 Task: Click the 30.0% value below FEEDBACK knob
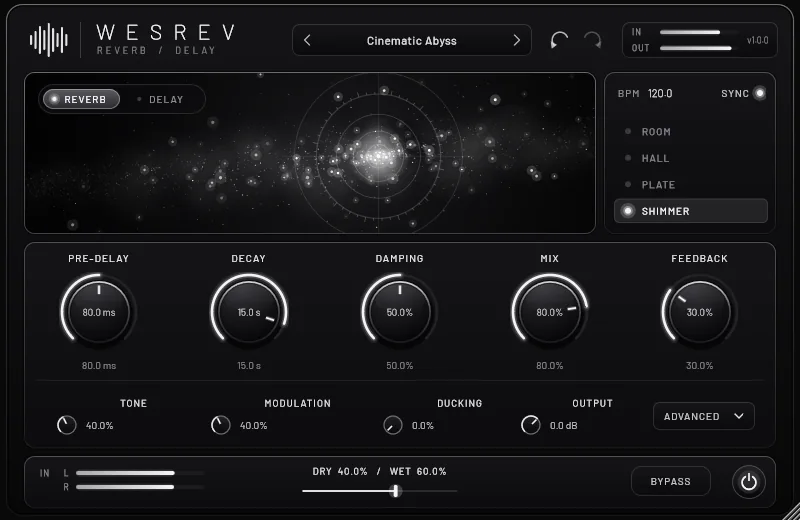[x=699, y=366]
